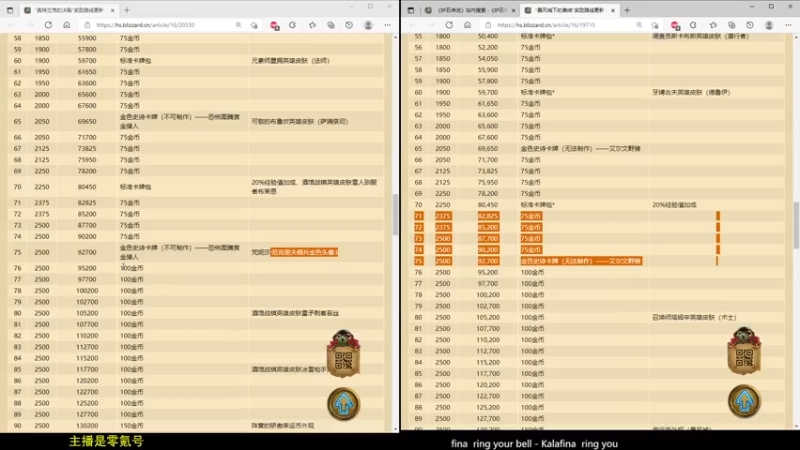Go to home page in right browser window
This screenshot has width=800, height=450.
click(467, 25)
